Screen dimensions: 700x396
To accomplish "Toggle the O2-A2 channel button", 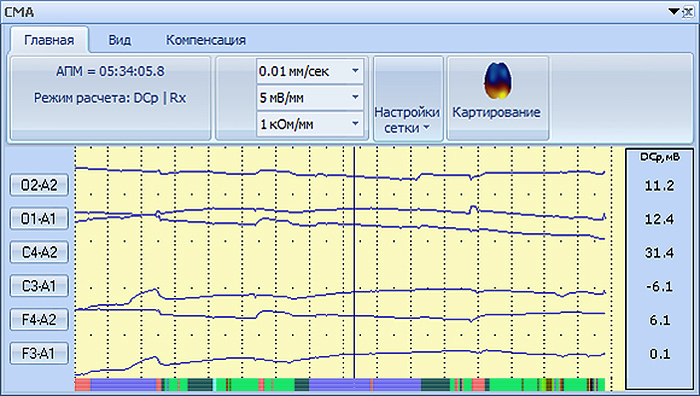I will 39,185.
